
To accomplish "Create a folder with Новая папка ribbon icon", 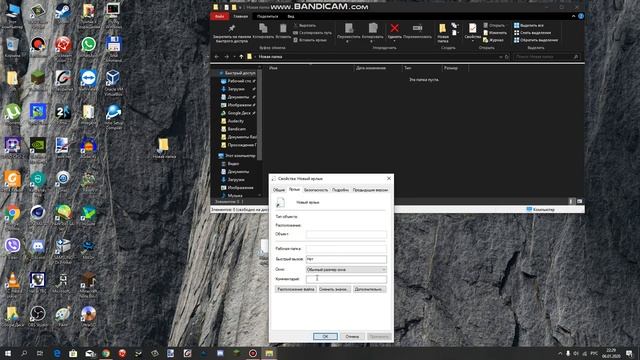I will click(x=443, y=33).
